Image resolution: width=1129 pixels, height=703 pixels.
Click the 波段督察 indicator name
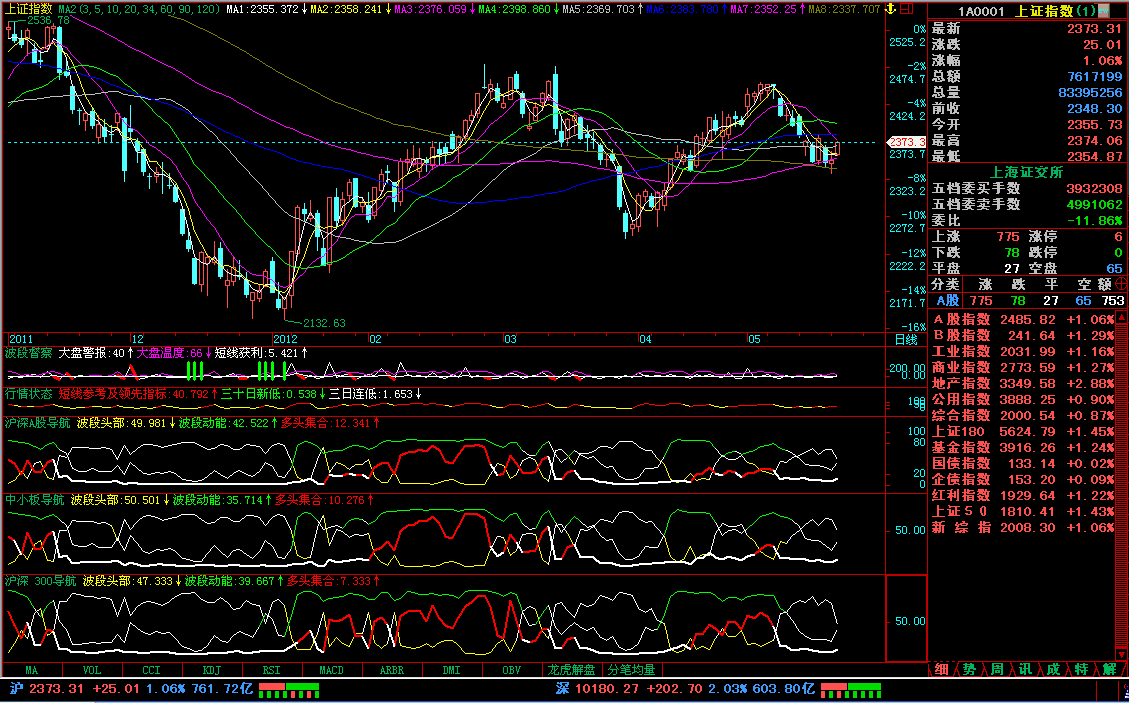click(29, 353)
